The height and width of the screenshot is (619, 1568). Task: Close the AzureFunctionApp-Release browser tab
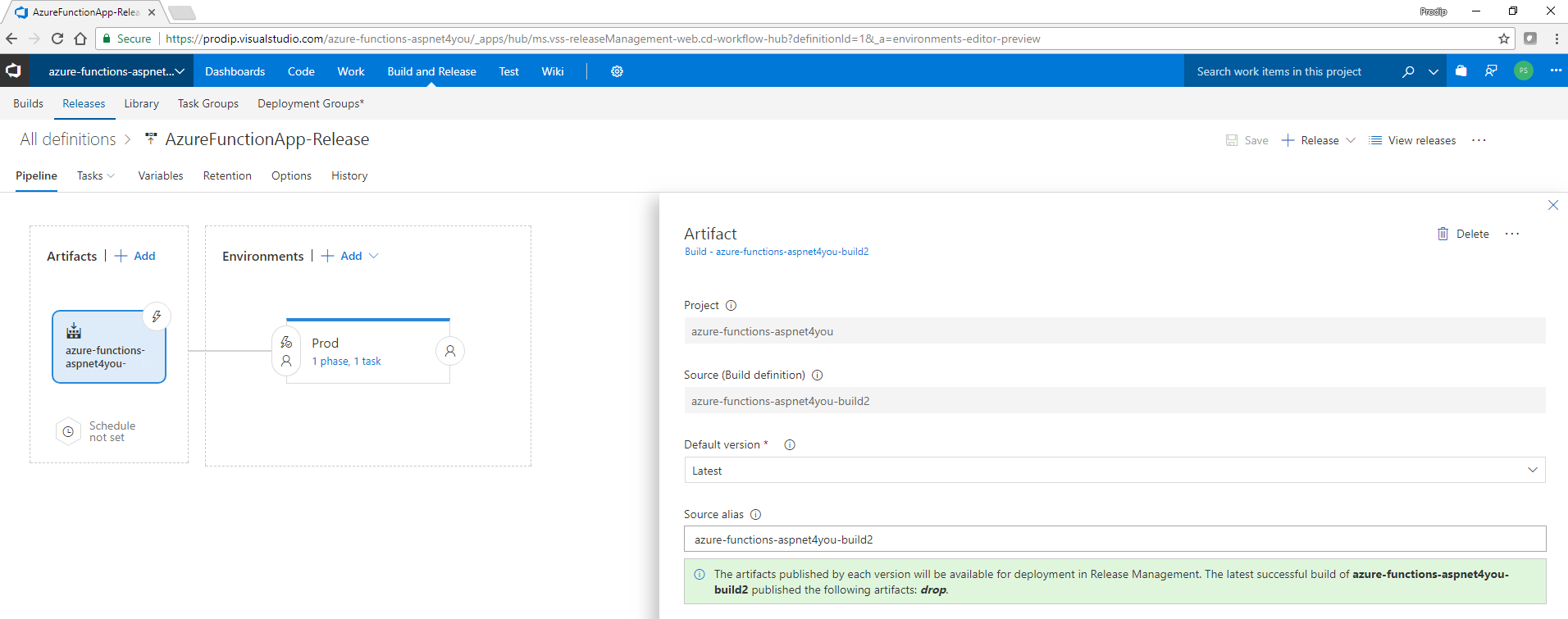coord(152,12)
